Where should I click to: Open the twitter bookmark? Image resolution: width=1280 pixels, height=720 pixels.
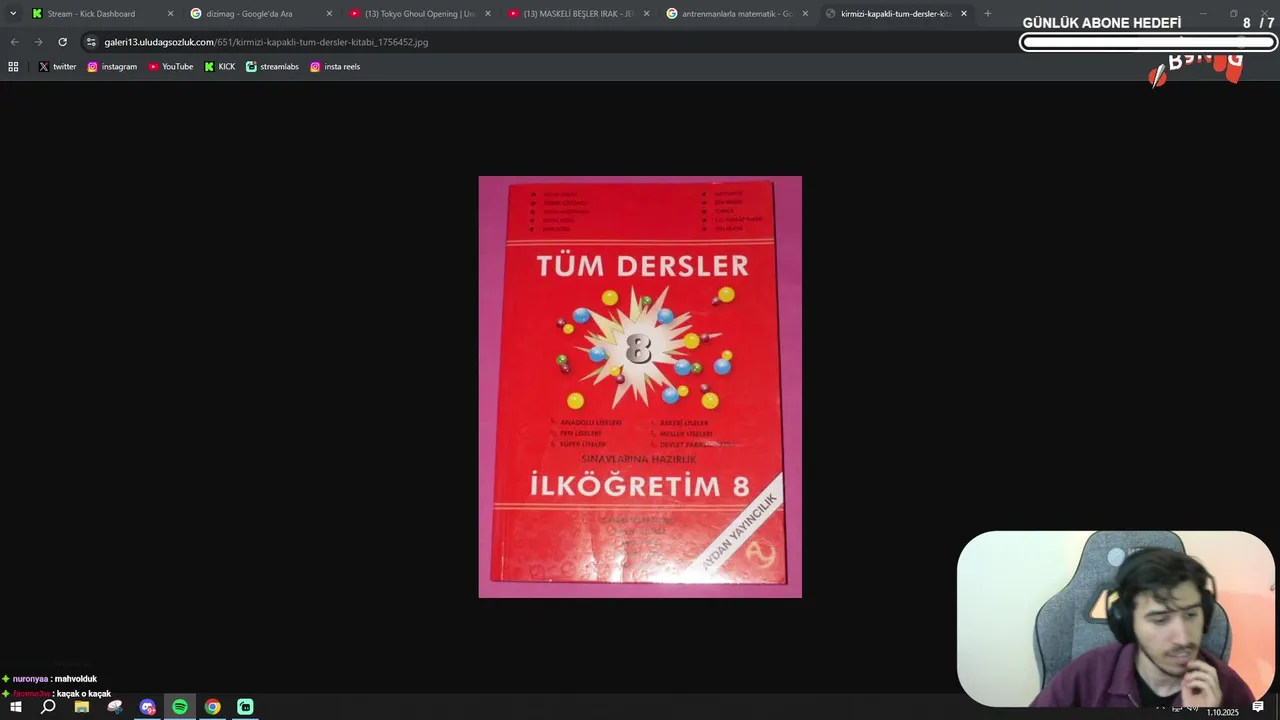point(57,67)
